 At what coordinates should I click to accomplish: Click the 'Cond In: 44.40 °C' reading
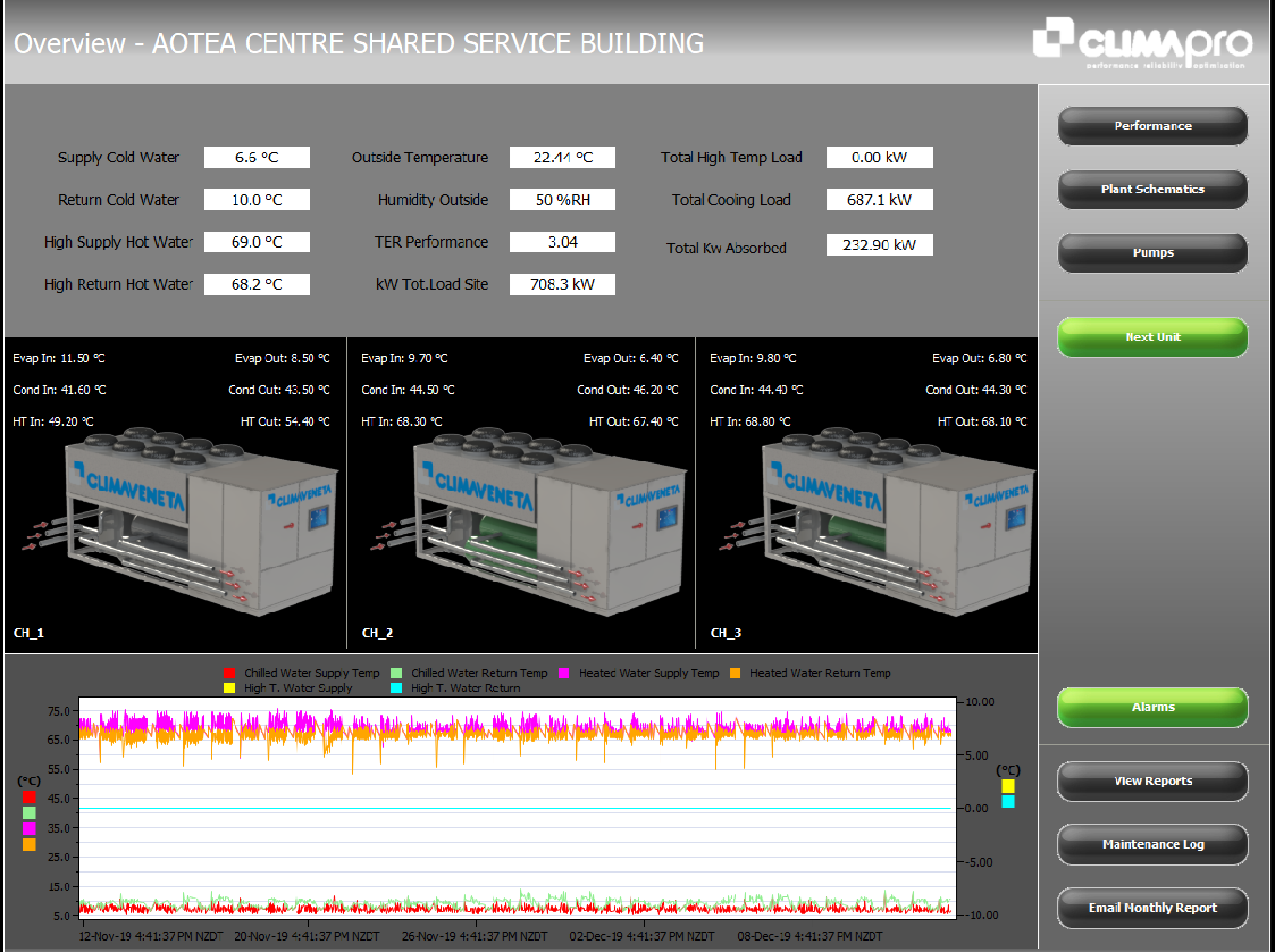(757, 390)
